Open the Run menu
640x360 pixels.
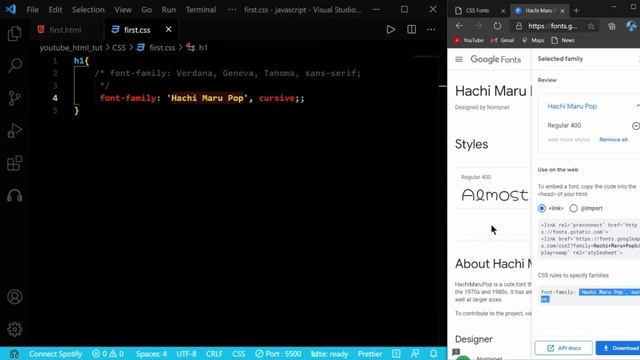(x=169, y=10)
